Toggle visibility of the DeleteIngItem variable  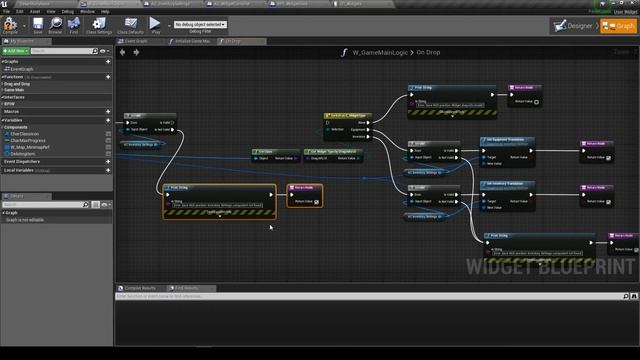point(108,154)
